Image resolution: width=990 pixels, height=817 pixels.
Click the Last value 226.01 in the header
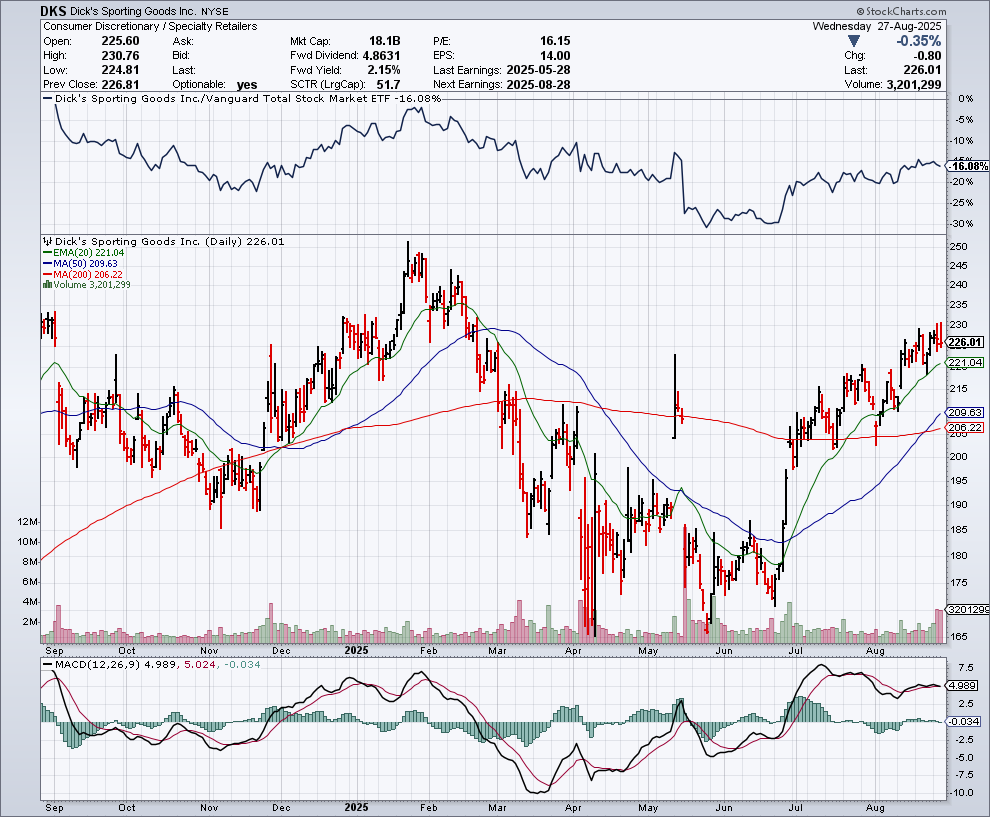click(922, 70)
